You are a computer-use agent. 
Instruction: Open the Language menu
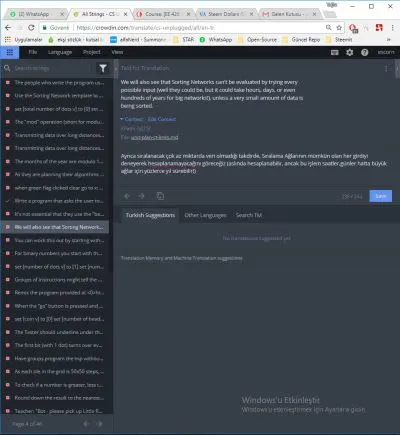[60, 52]
